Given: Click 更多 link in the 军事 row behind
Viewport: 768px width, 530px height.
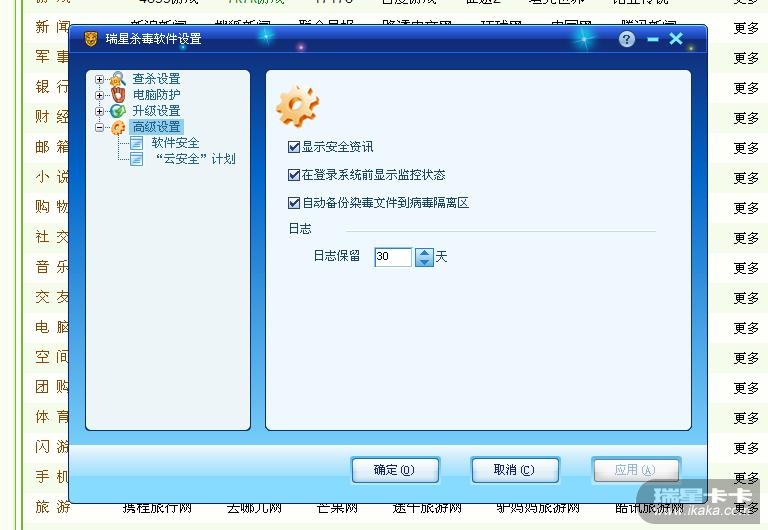Looking at the screenshot, I should tap(746, 58).
